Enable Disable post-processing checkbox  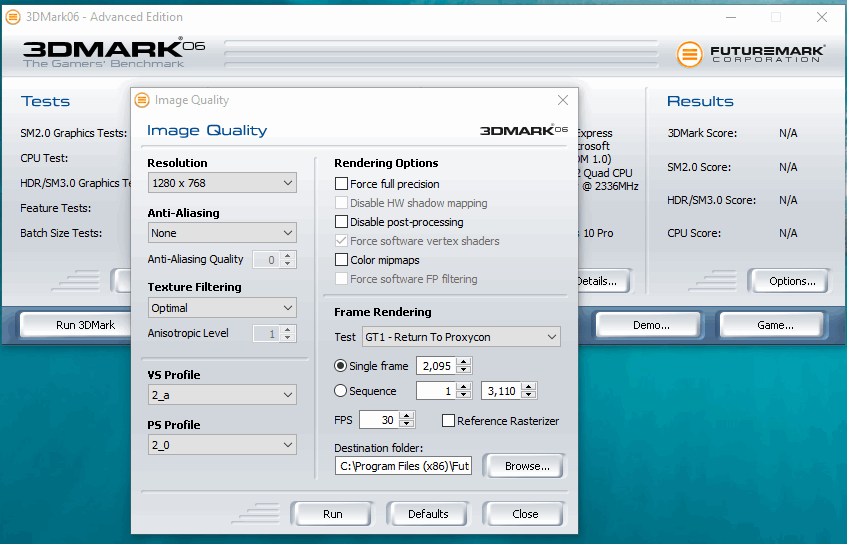341,221
